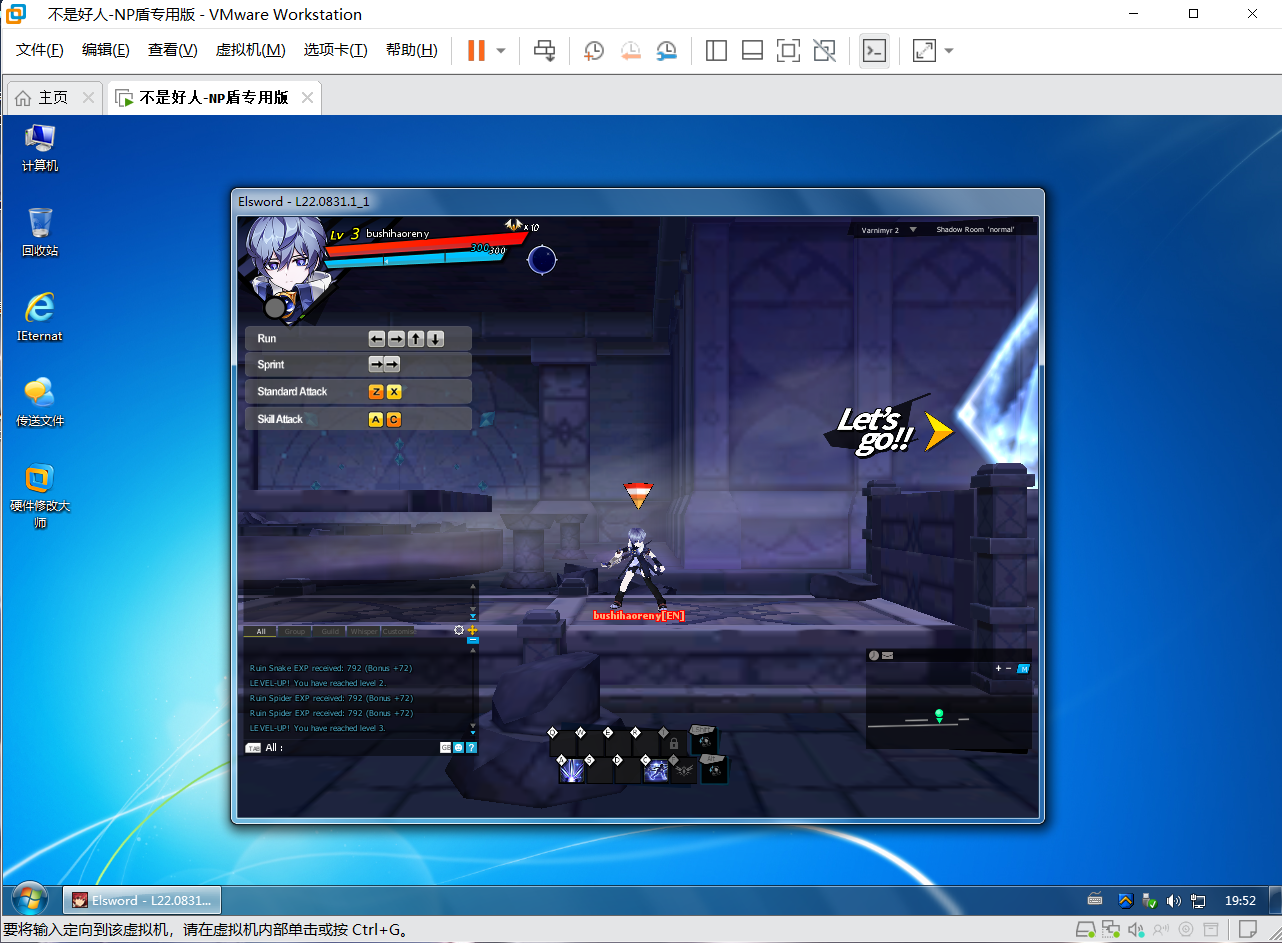1282x943 pixels.
Task: Open the 回收站 recycle bin icon
Action: (40, 233)
